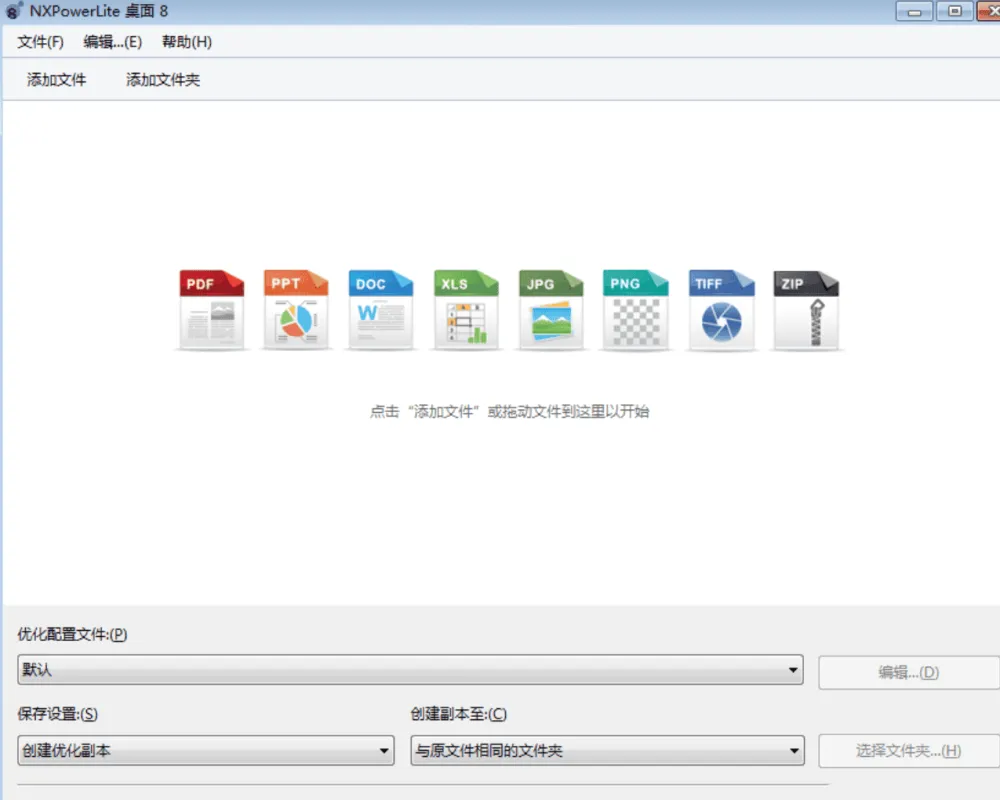Open the 文件(F) menu

39,42
